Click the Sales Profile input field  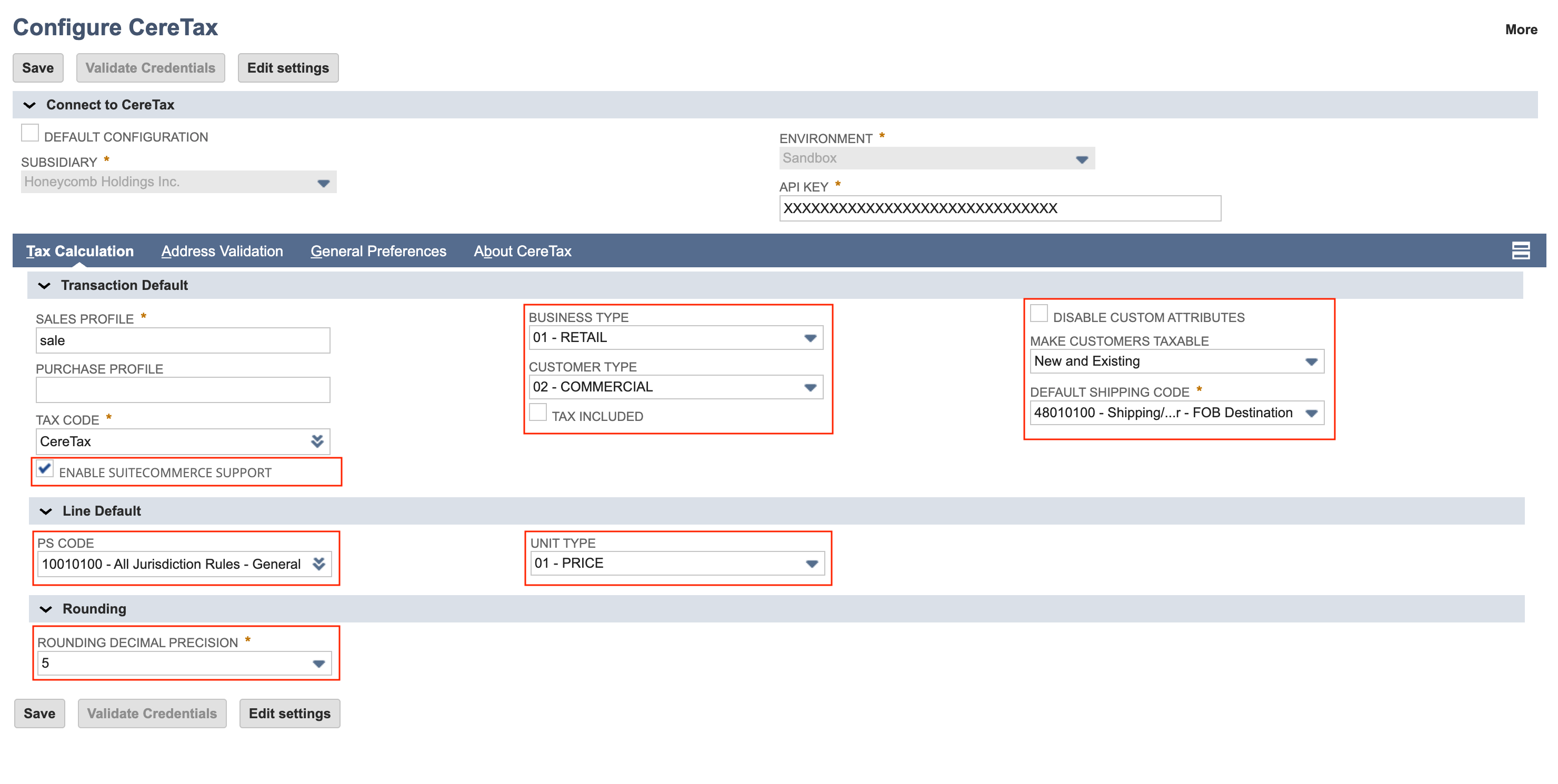[x=183, y=340]
